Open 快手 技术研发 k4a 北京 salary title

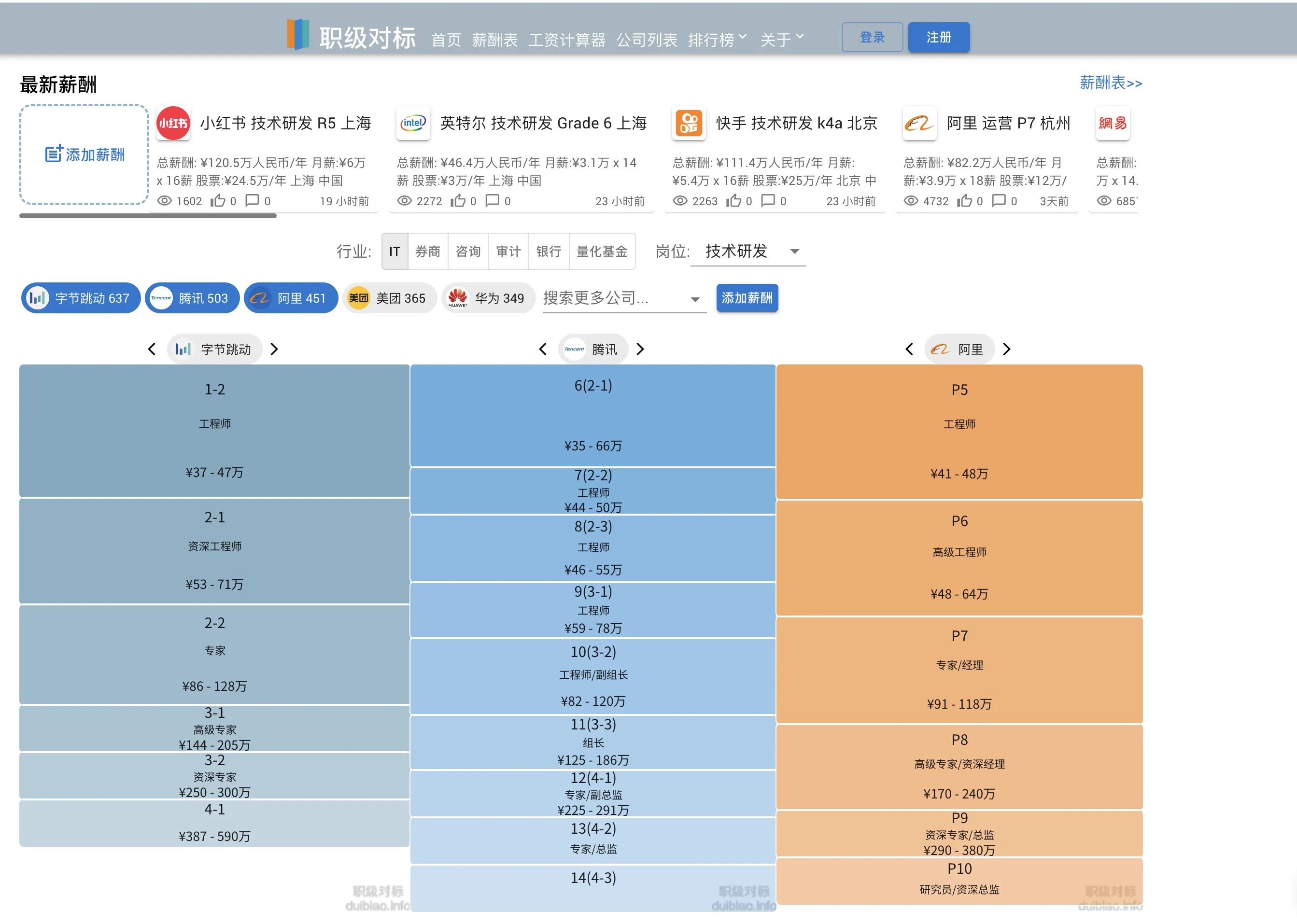click(797, 123)
